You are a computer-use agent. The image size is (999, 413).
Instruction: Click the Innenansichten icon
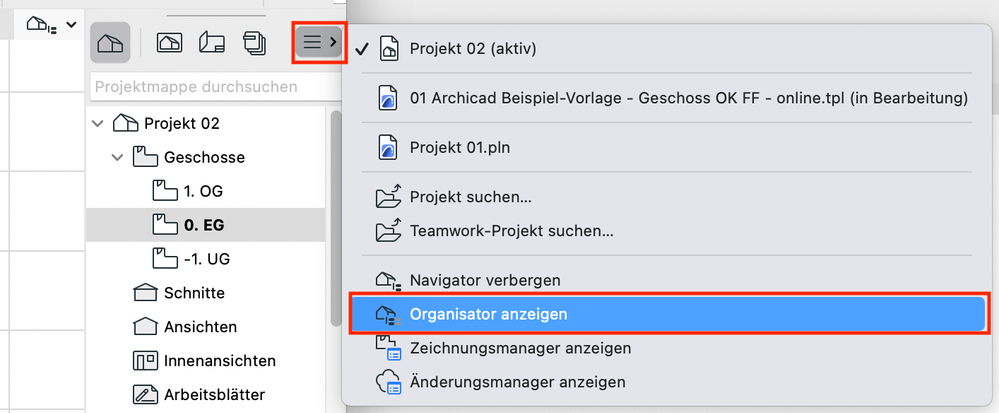[146, 360]
